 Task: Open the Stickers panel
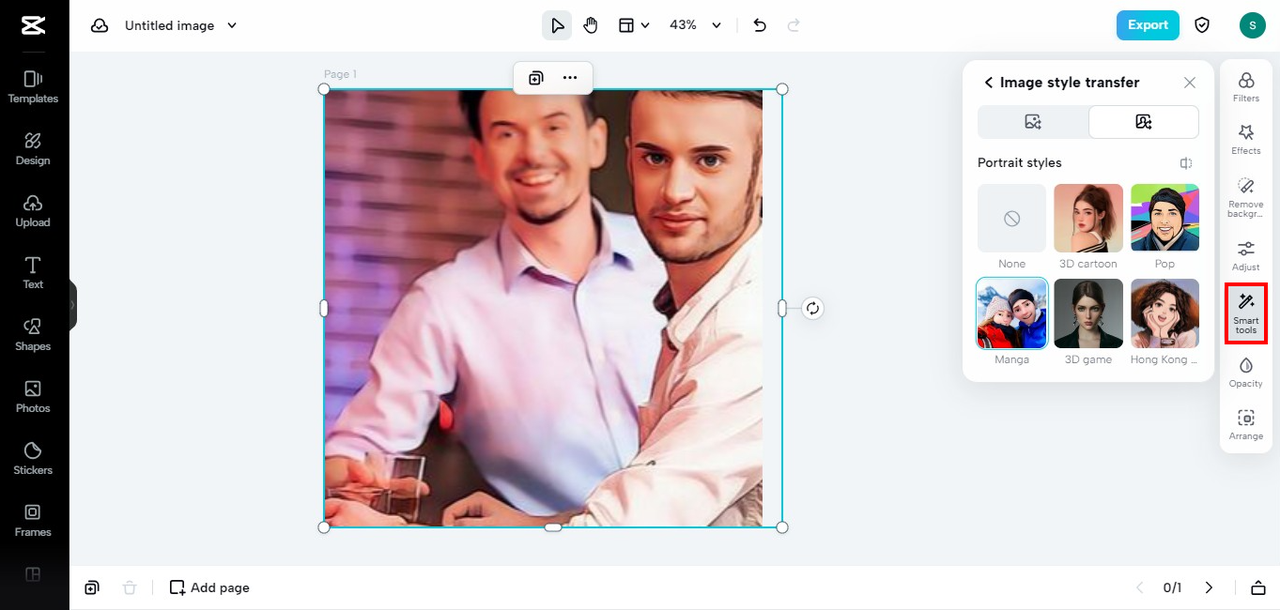(x=33, y=459)
